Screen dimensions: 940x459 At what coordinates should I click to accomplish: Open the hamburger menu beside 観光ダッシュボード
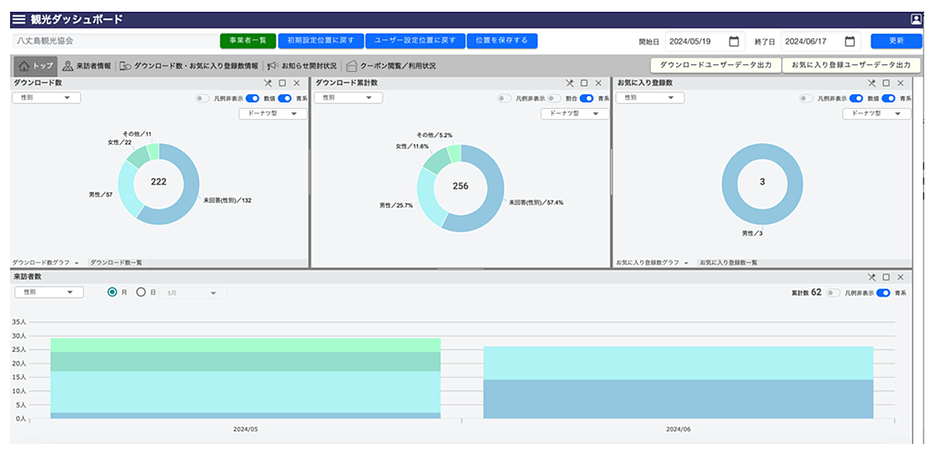coord(18,19)
